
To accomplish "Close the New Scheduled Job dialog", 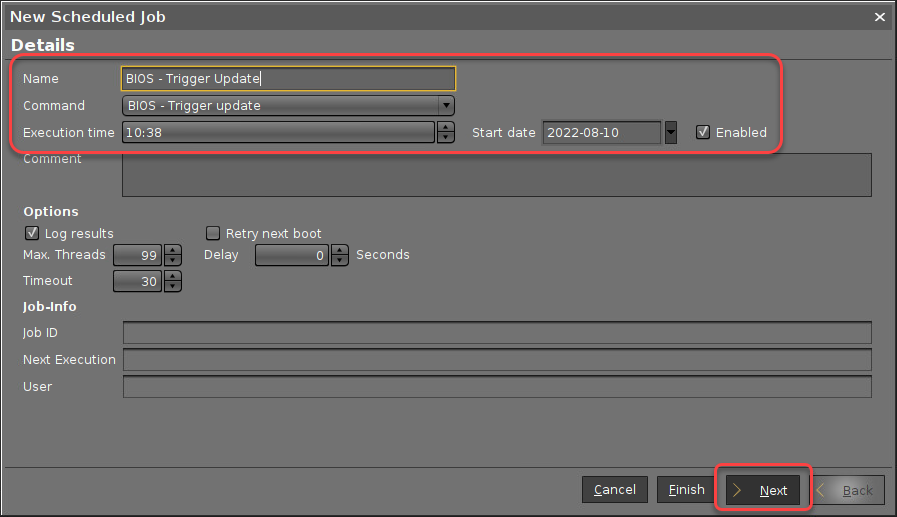I will [880, 17].
